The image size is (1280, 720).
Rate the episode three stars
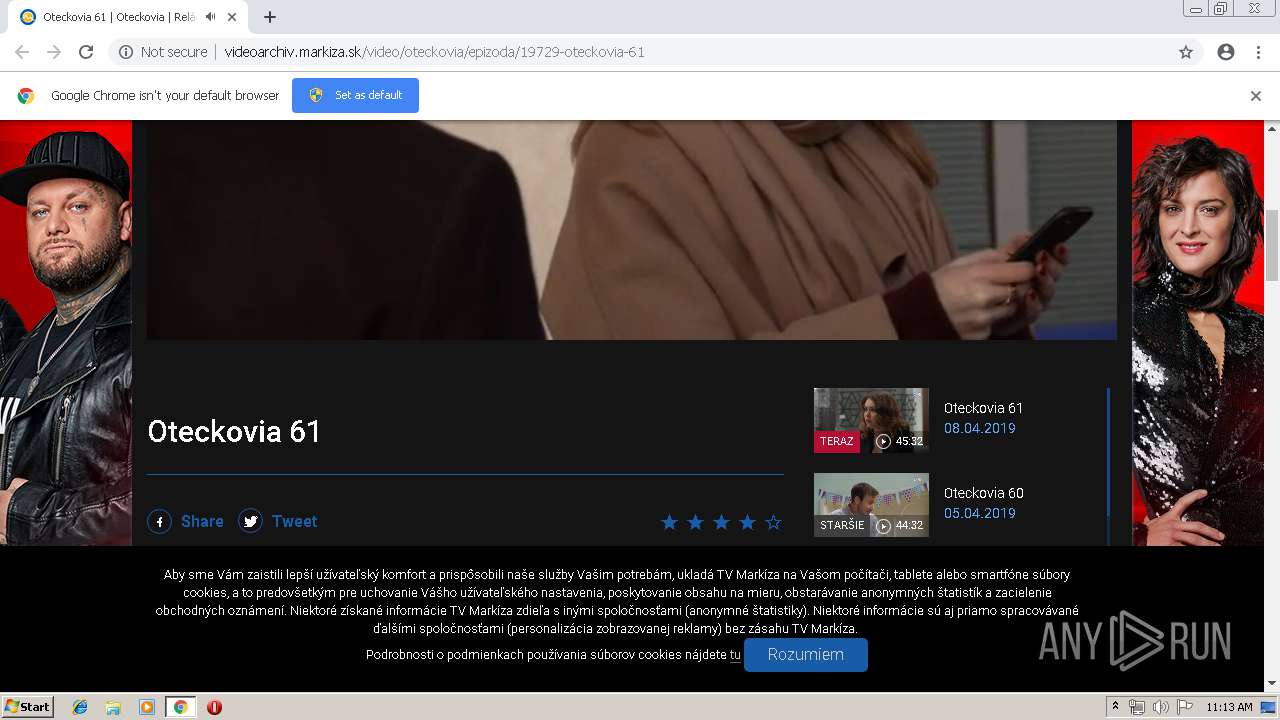pos(721,522)
